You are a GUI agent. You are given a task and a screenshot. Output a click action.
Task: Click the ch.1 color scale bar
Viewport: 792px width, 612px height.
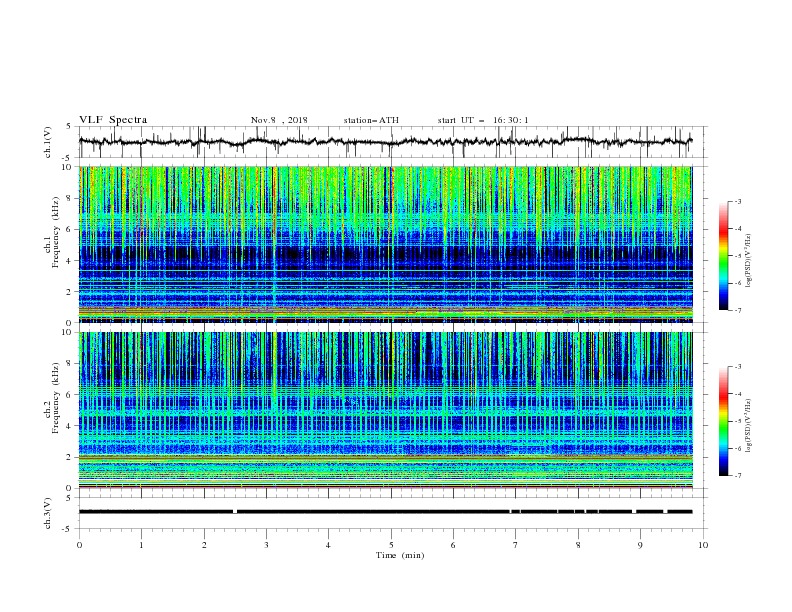724,255
